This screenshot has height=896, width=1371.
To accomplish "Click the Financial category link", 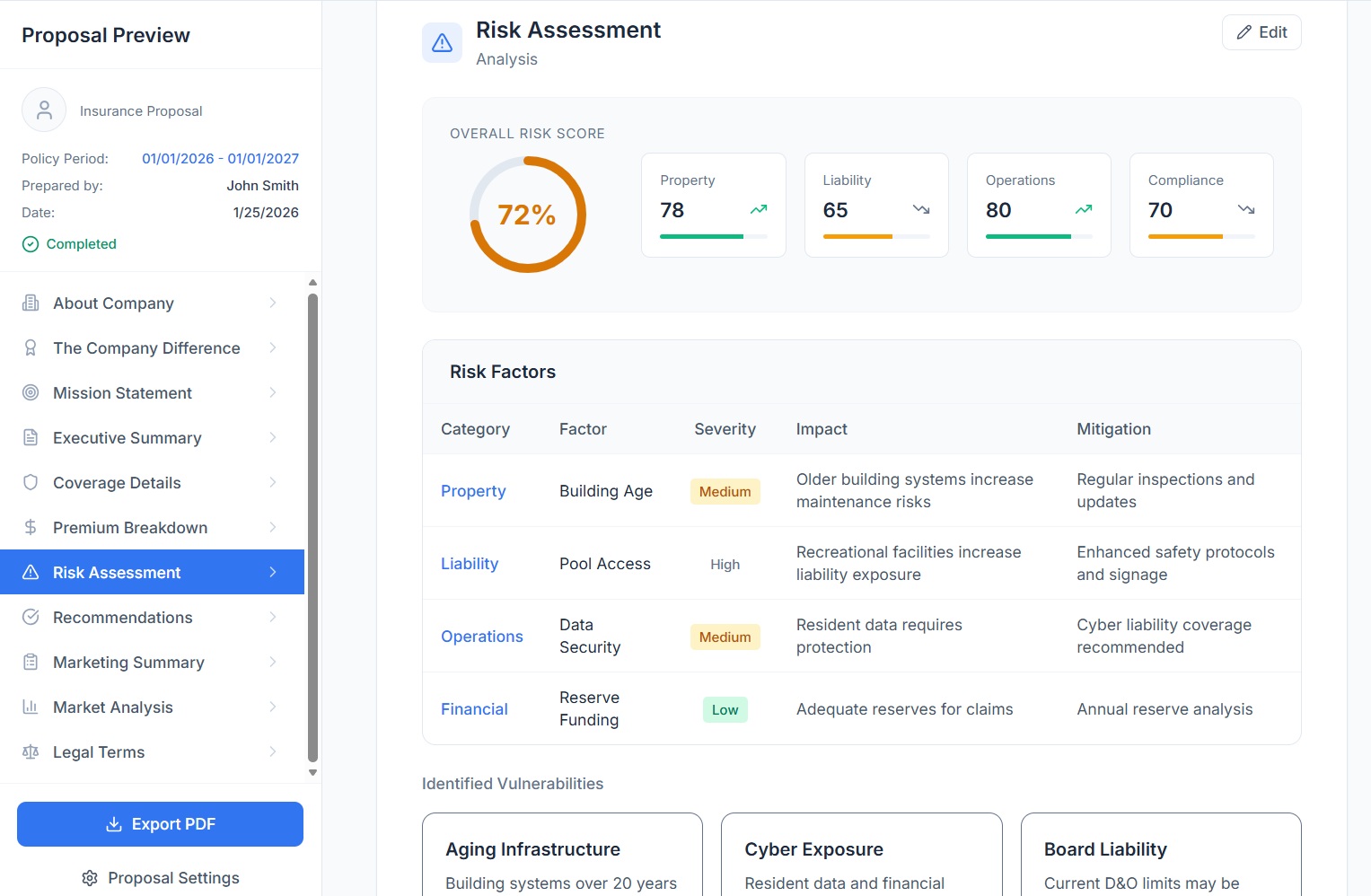I will (x=474, y=709).
